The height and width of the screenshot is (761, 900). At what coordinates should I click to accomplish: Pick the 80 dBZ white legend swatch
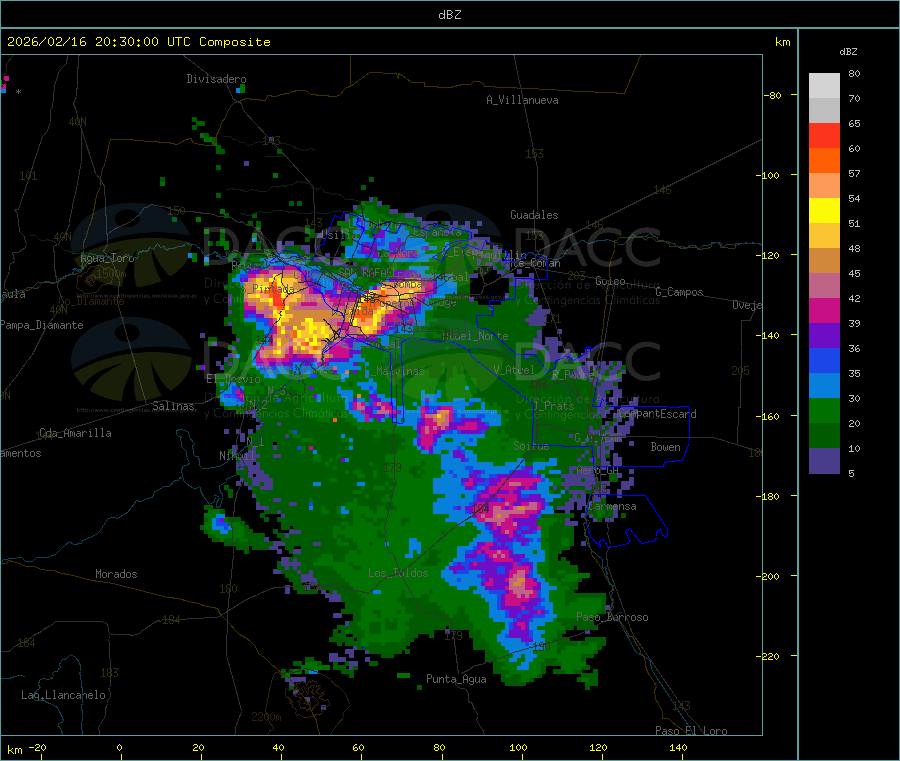click(x=824, y=85)
